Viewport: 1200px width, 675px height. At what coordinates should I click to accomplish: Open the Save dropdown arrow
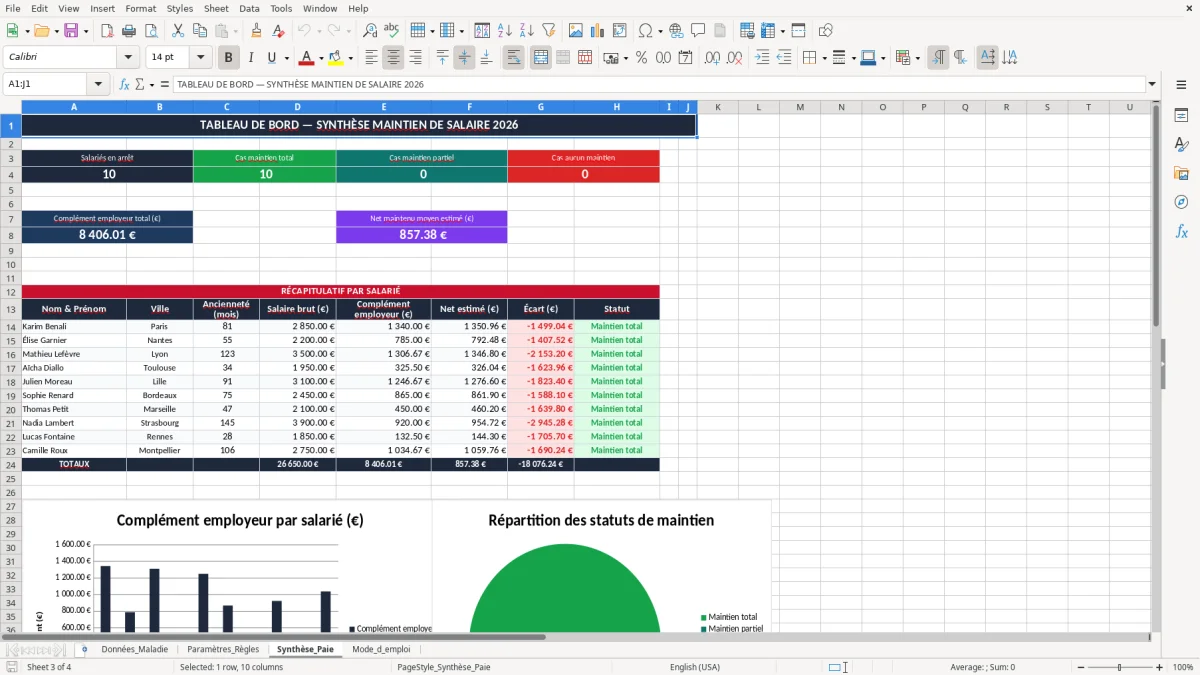tap(85, 31)
